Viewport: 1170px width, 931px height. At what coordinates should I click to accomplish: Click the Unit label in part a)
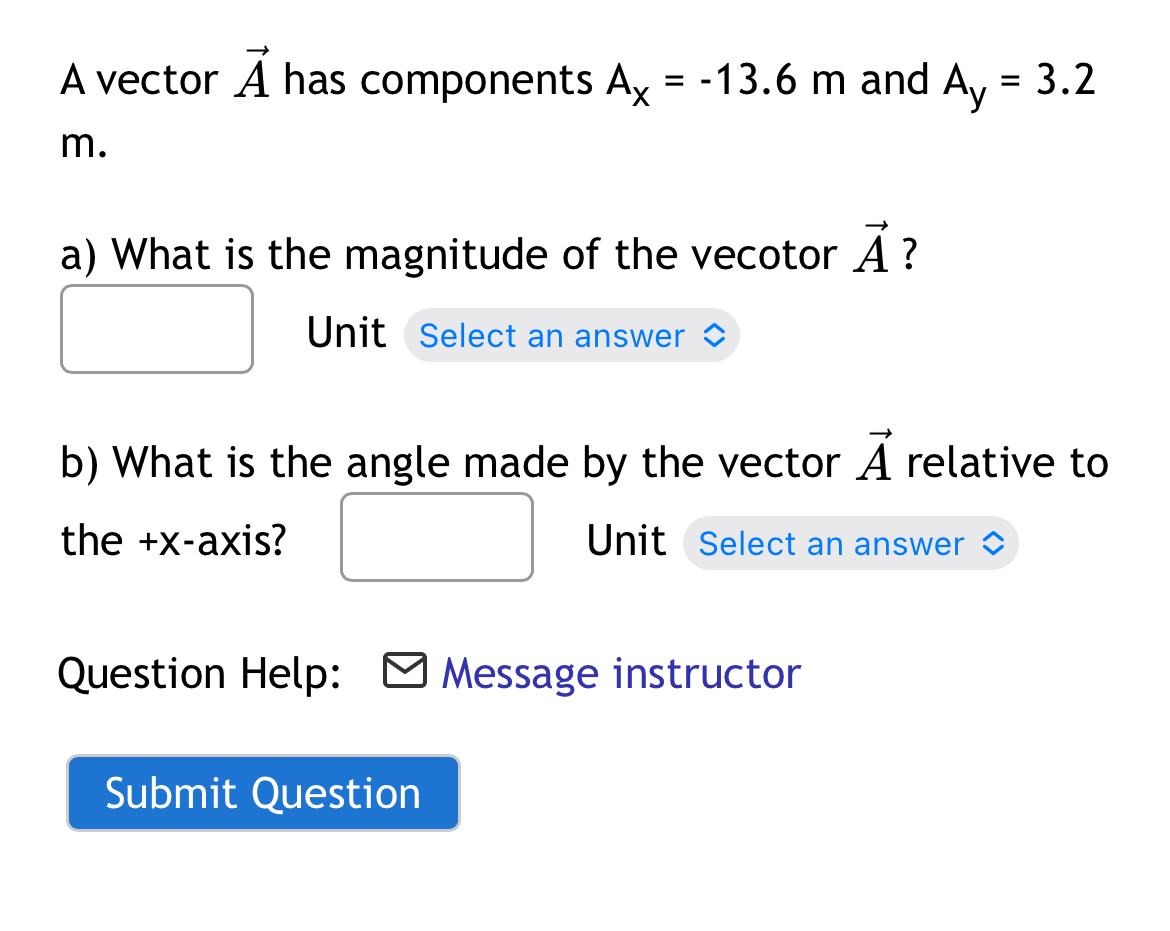344,332
